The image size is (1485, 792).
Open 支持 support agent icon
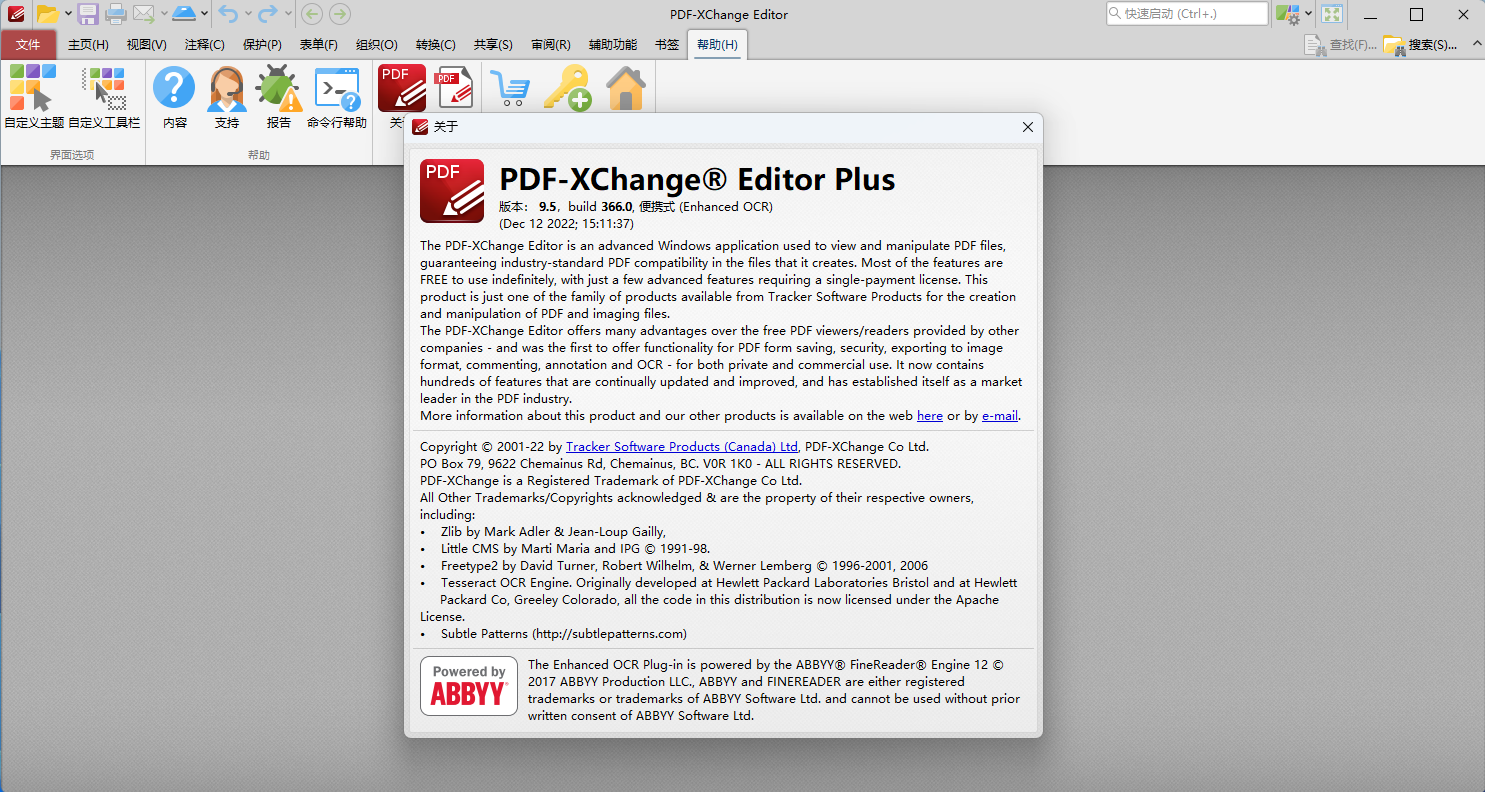pos(227,97)
